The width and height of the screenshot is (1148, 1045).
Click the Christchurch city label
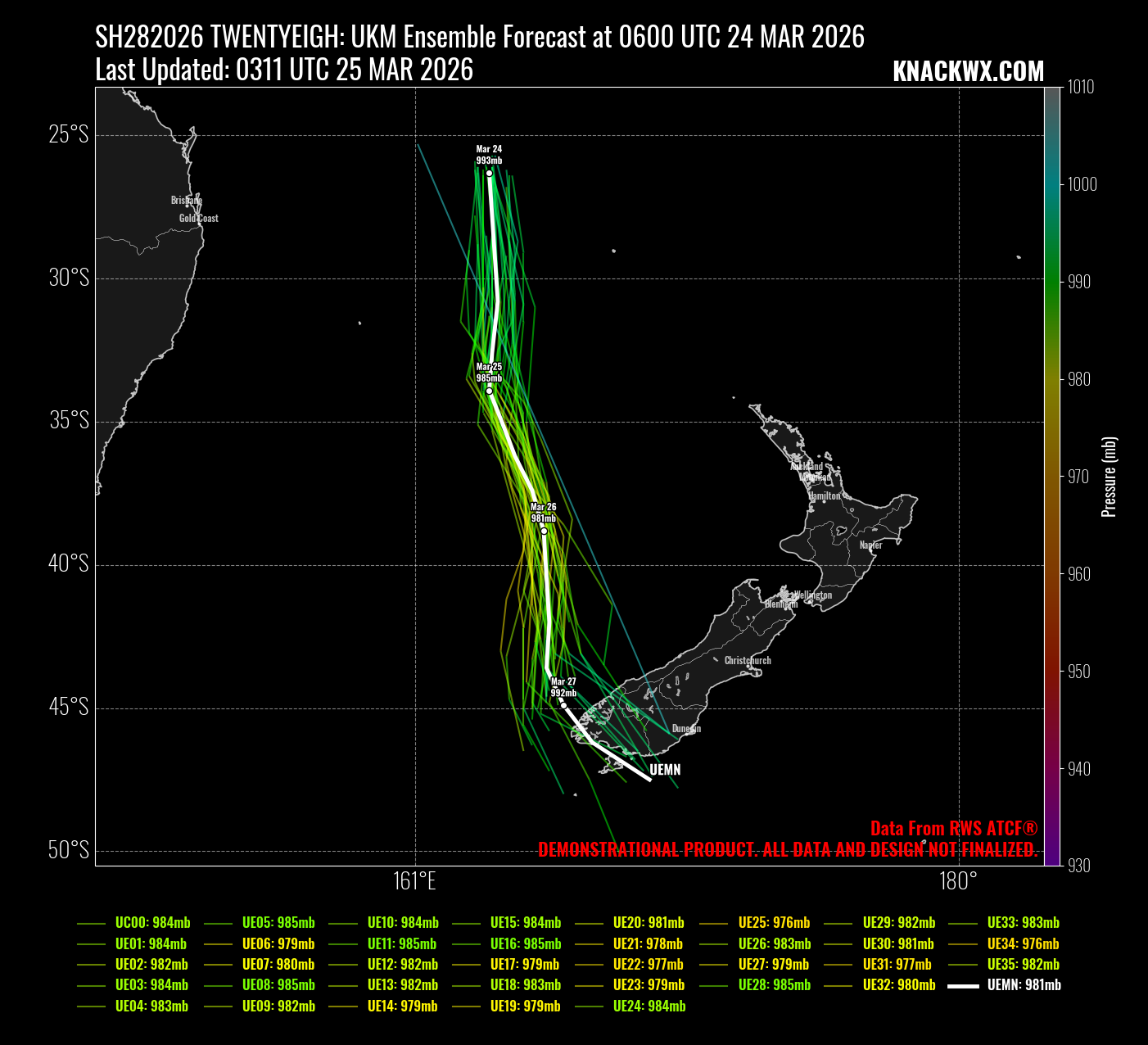click(748, 660)
